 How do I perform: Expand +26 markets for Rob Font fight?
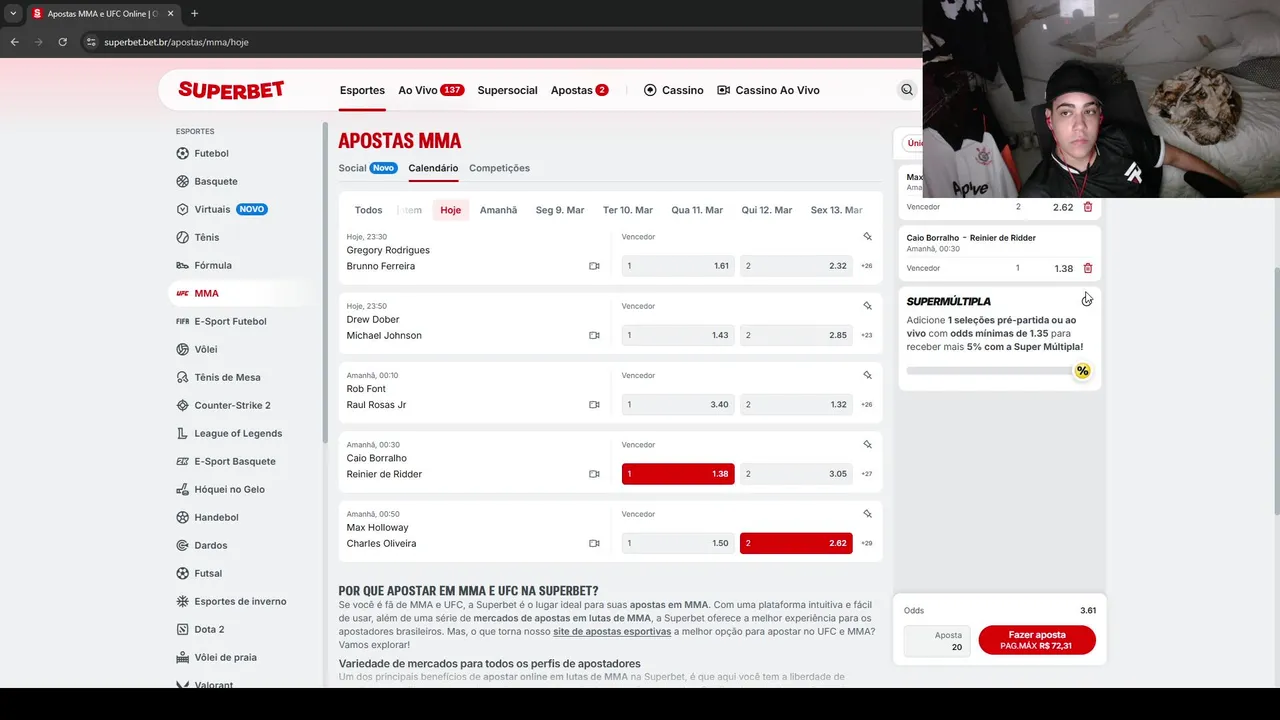click(867, 404)
